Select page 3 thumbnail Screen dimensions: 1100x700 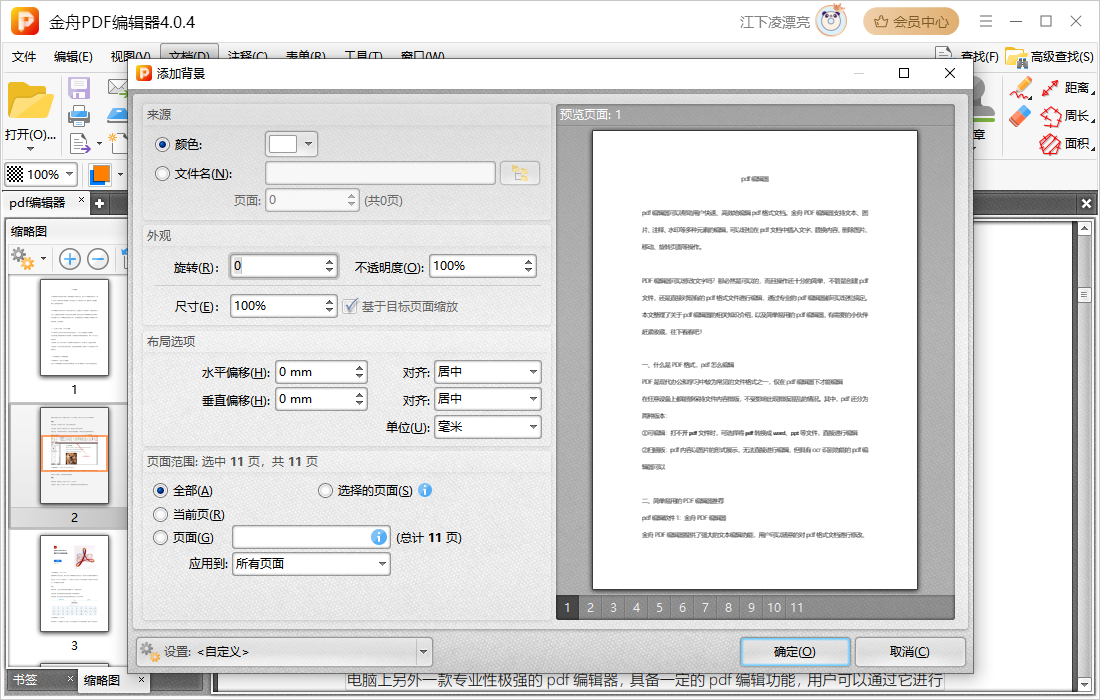pyautogui.click(x=74, y=584)
